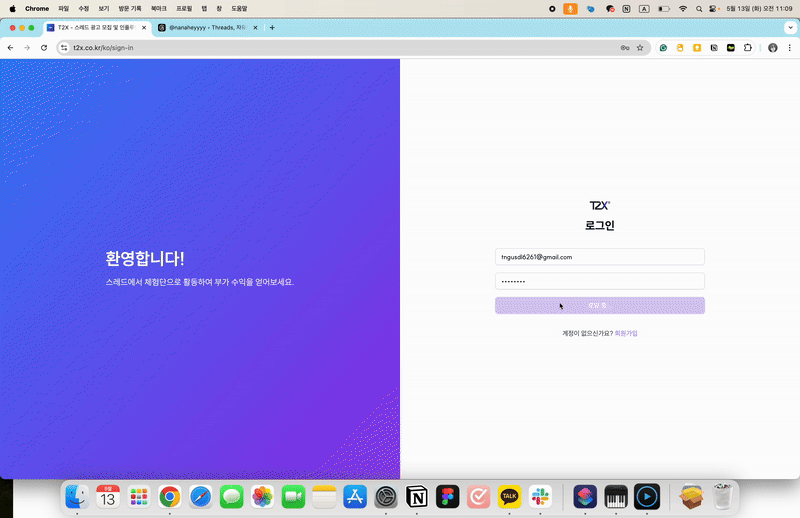The width and height of the screenshot is (800, 518).
Task: Open Messages from the Dock
Action: 232,497
